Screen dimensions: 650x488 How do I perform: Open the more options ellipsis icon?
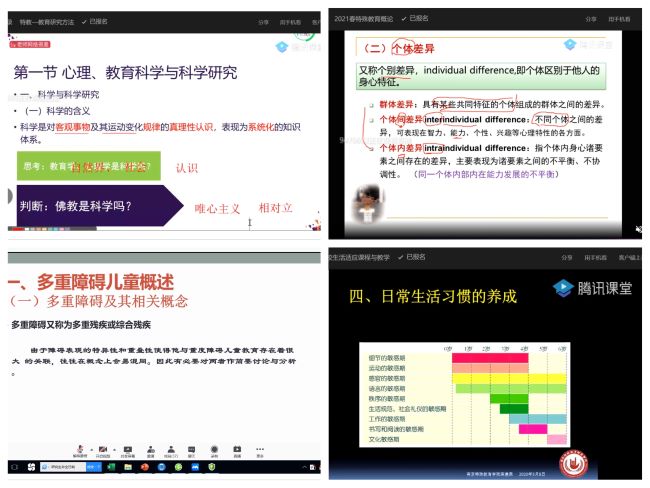click(258, 447)
